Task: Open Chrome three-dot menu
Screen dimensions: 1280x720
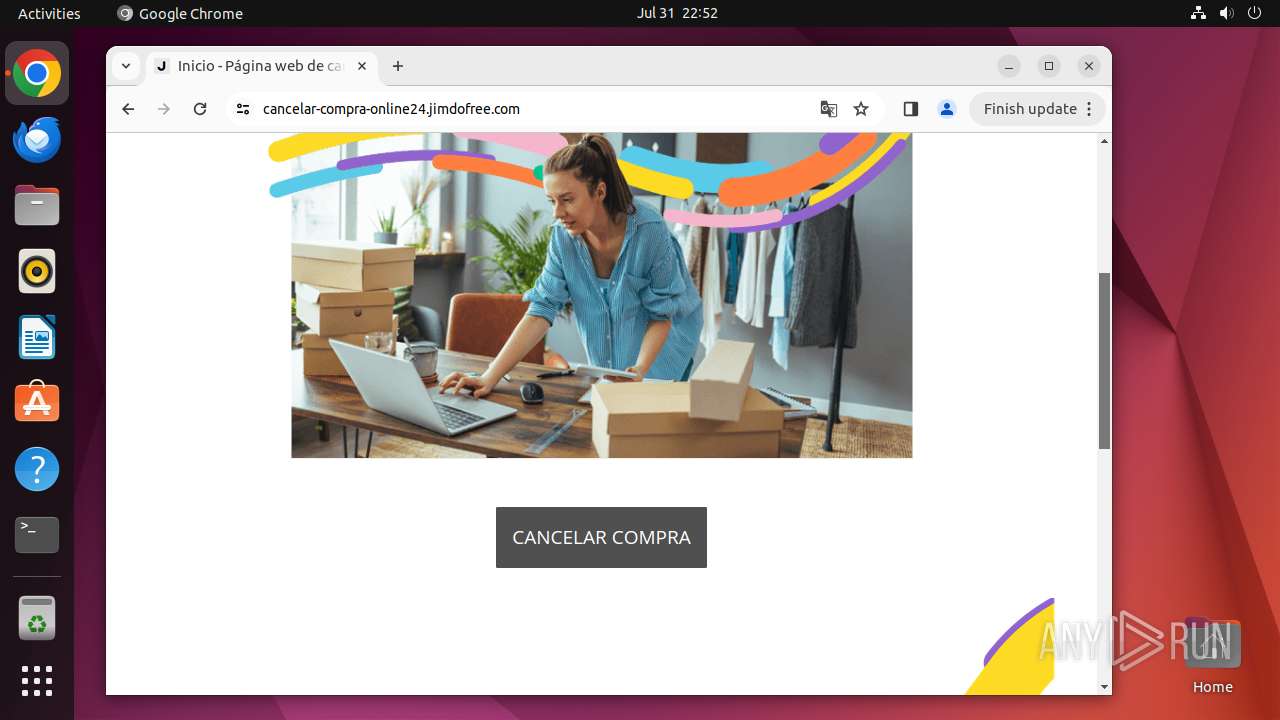Action: tap(1090, 109)
